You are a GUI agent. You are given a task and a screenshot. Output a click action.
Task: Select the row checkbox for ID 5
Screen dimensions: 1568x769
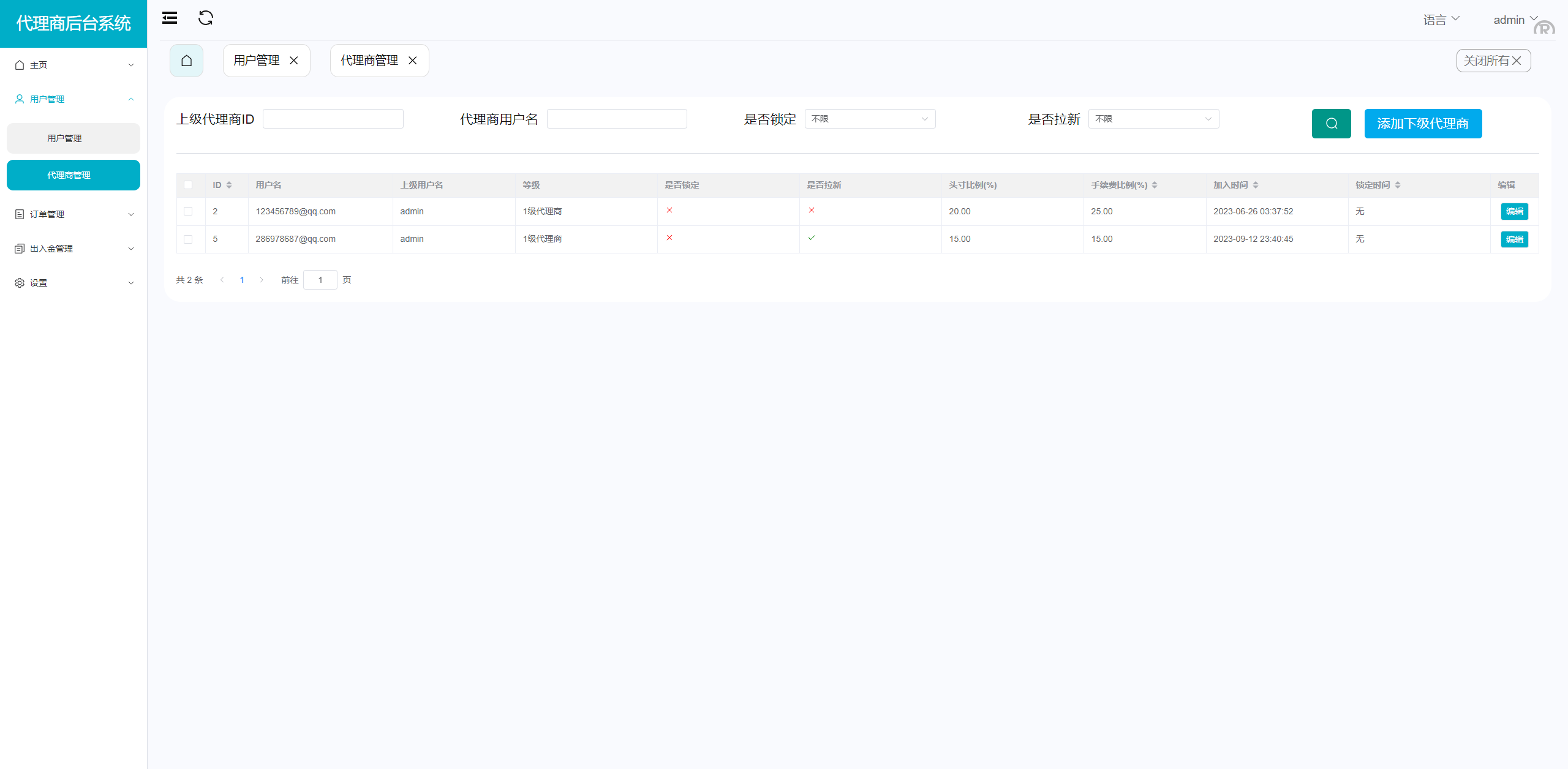pos(189,239)
